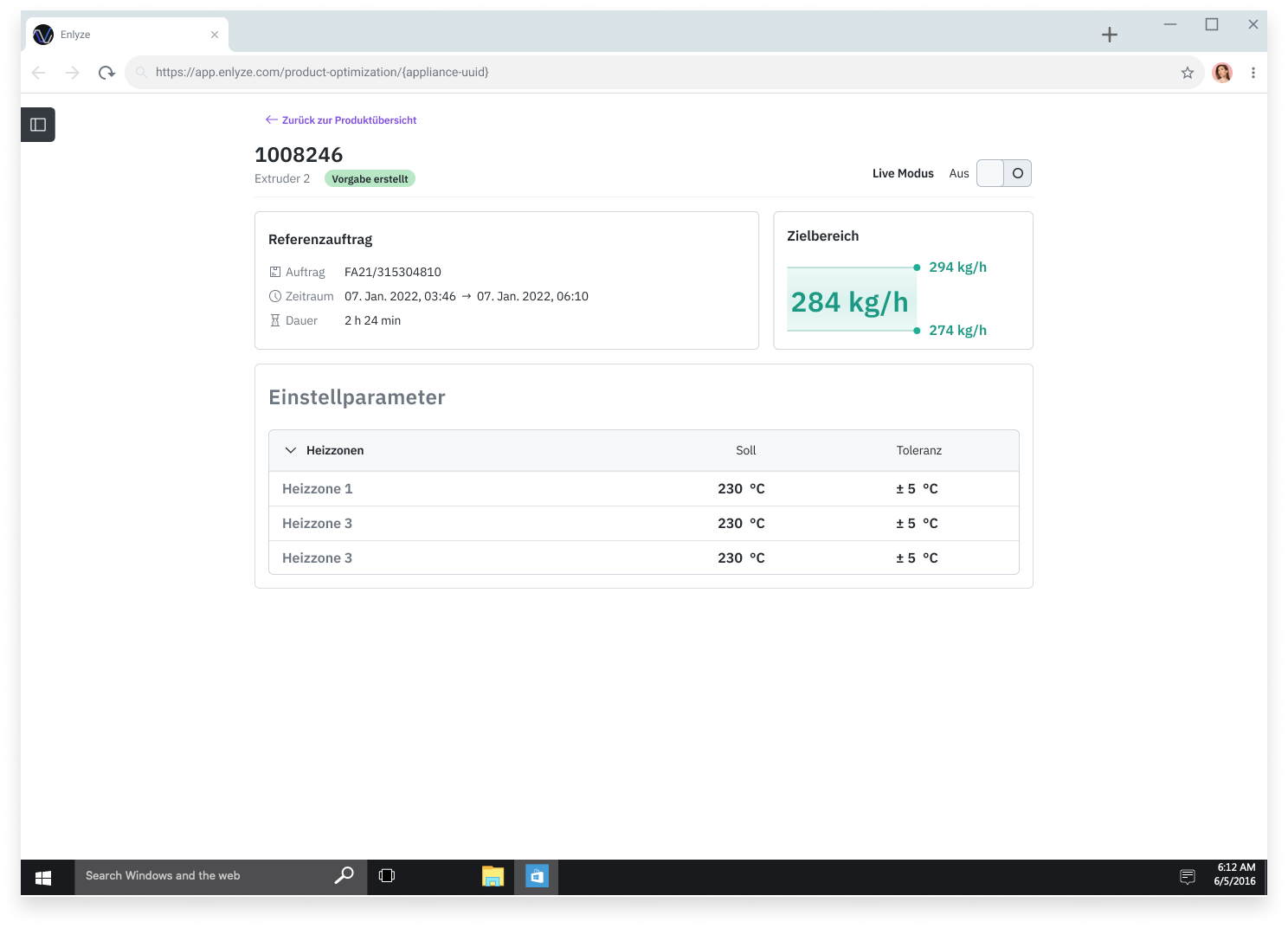Open the sidebar panel toggle icon

38,125
